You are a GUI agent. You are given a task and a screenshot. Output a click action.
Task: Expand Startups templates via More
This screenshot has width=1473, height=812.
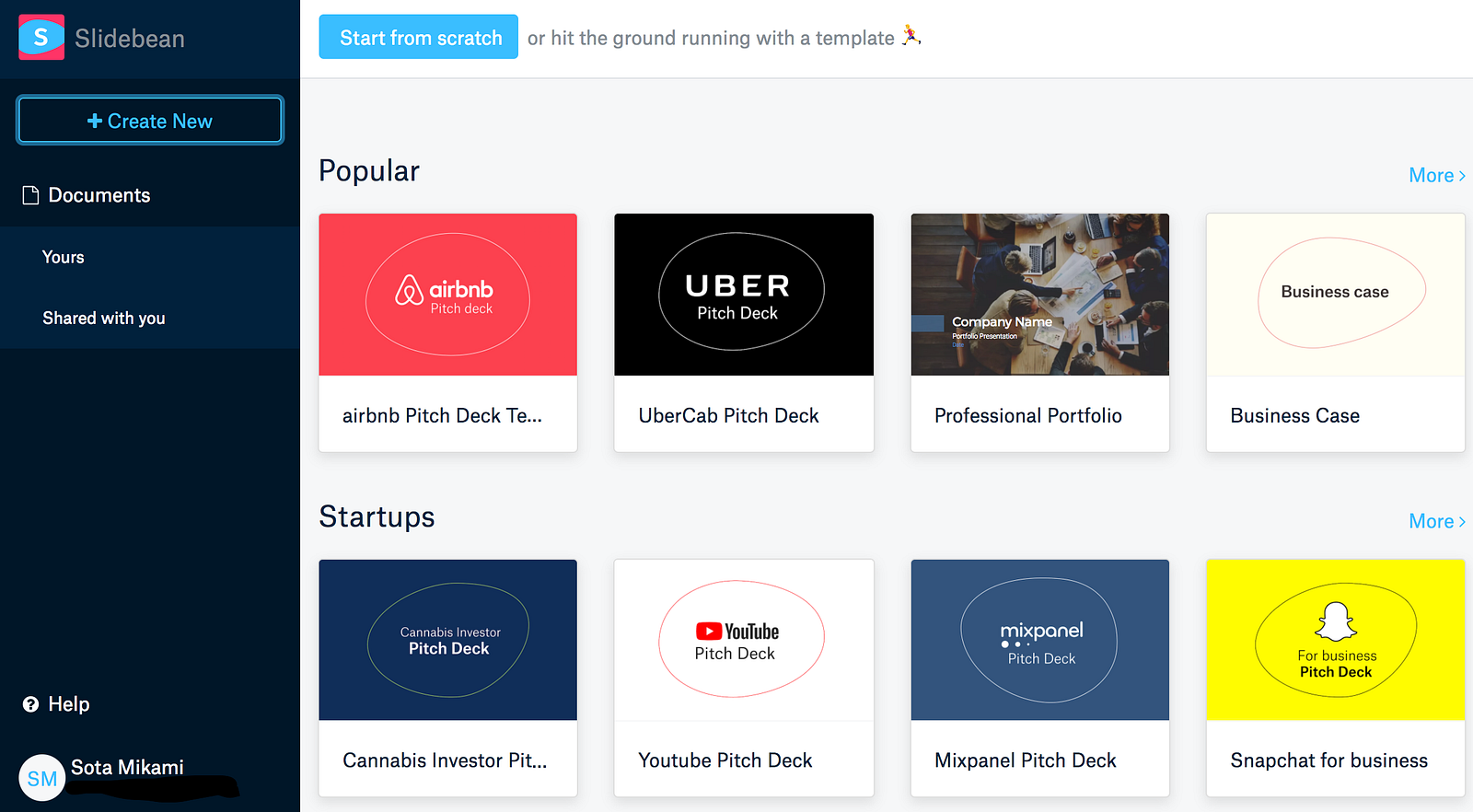click(1436, 521)
